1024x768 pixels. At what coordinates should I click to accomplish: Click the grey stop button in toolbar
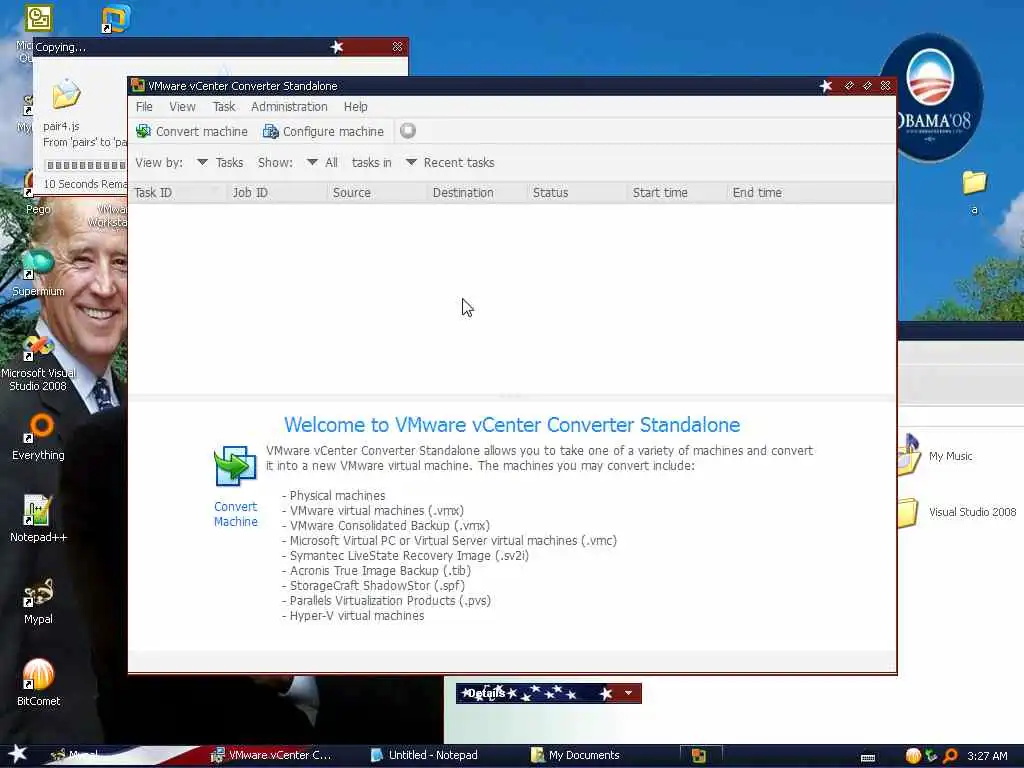408,131
